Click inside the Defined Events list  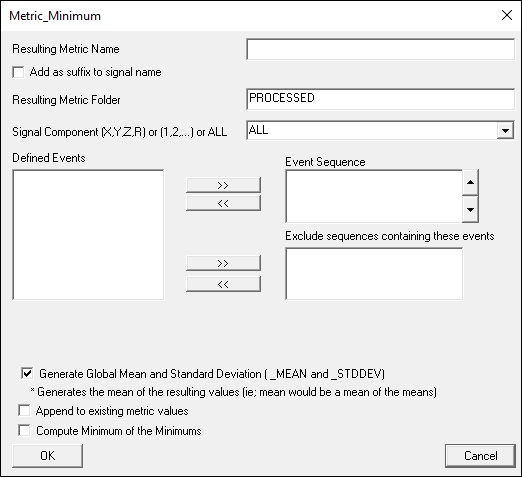(x=88, y=235)
